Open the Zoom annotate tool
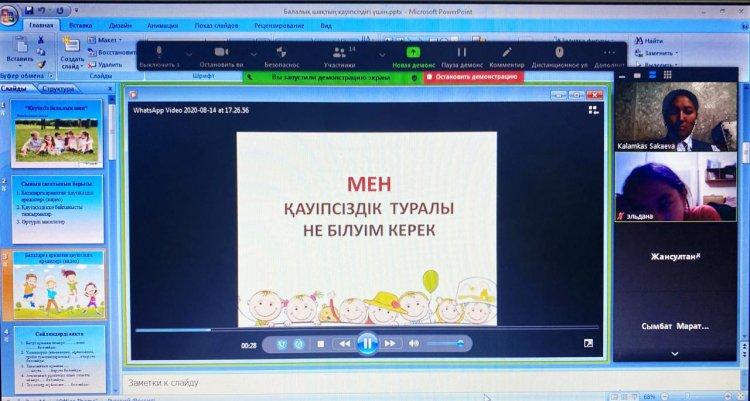This screenshot has width=750, height=401. [507, 52]
